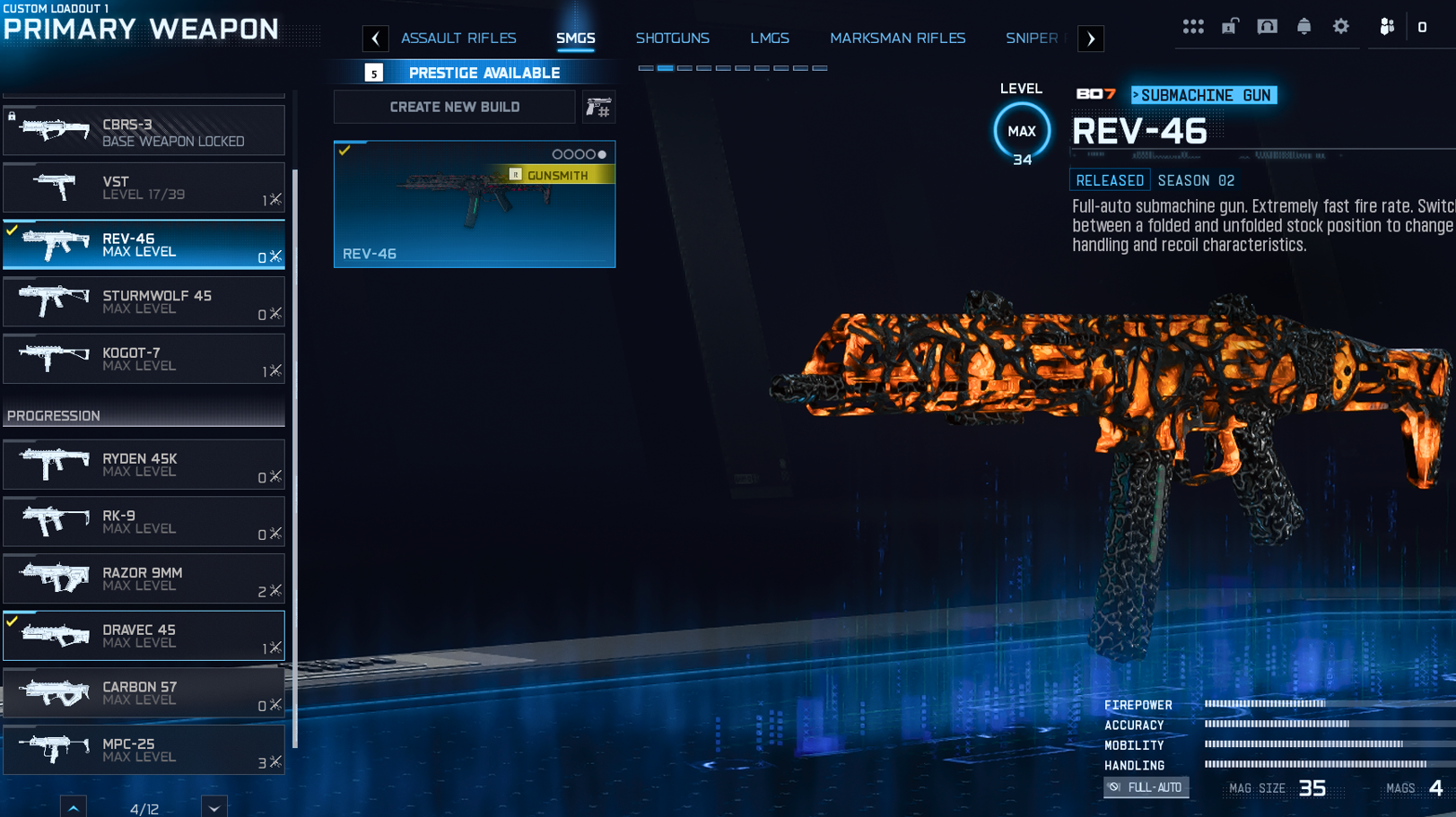Screen dimensions: 1456x817
Task: Click the Mags value "4"
Action: coord(1436,788)
